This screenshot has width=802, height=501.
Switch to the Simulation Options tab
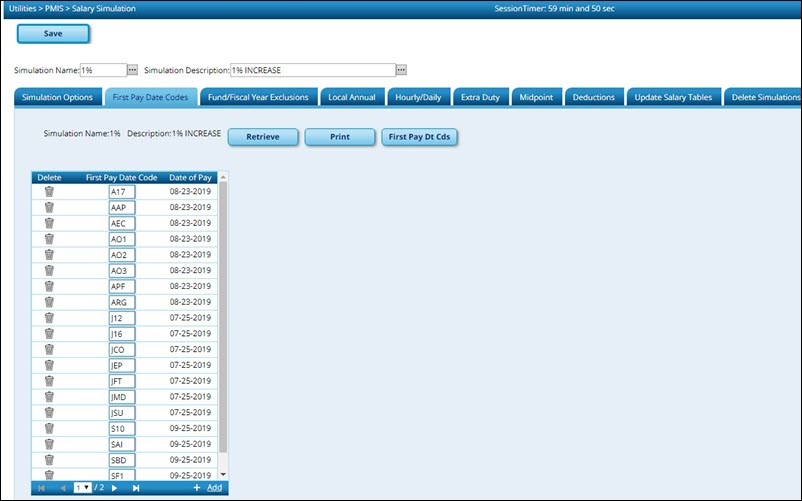(57, 97)
